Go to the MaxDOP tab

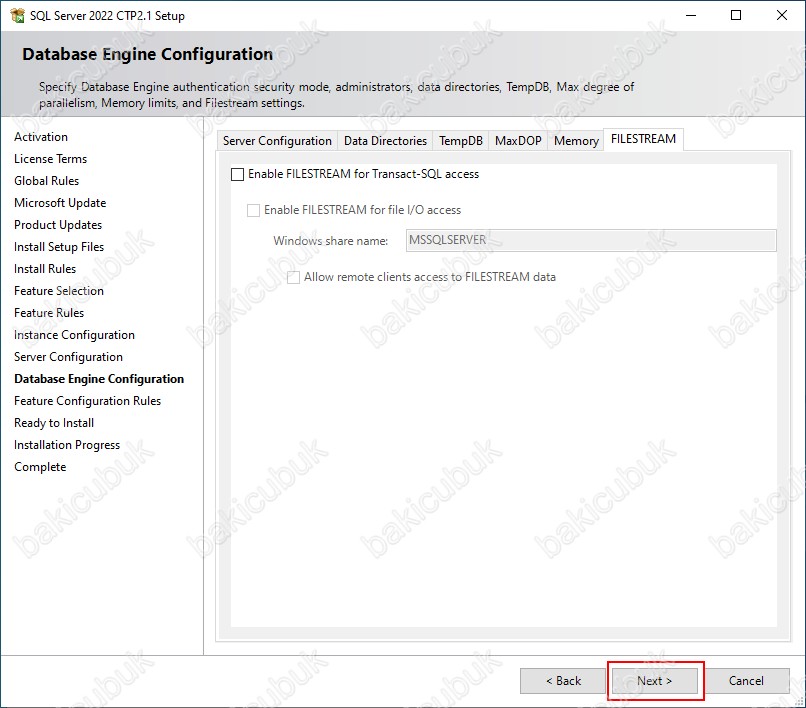pyautogui.click(x=518, y=141)
